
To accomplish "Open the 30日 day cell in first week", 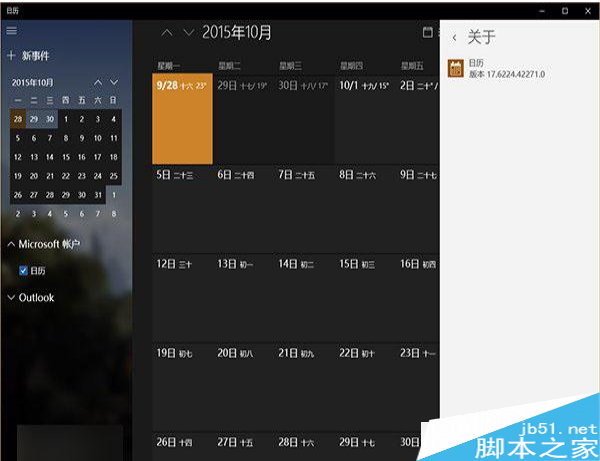I will pyautogui.click(x=304, y=119).
